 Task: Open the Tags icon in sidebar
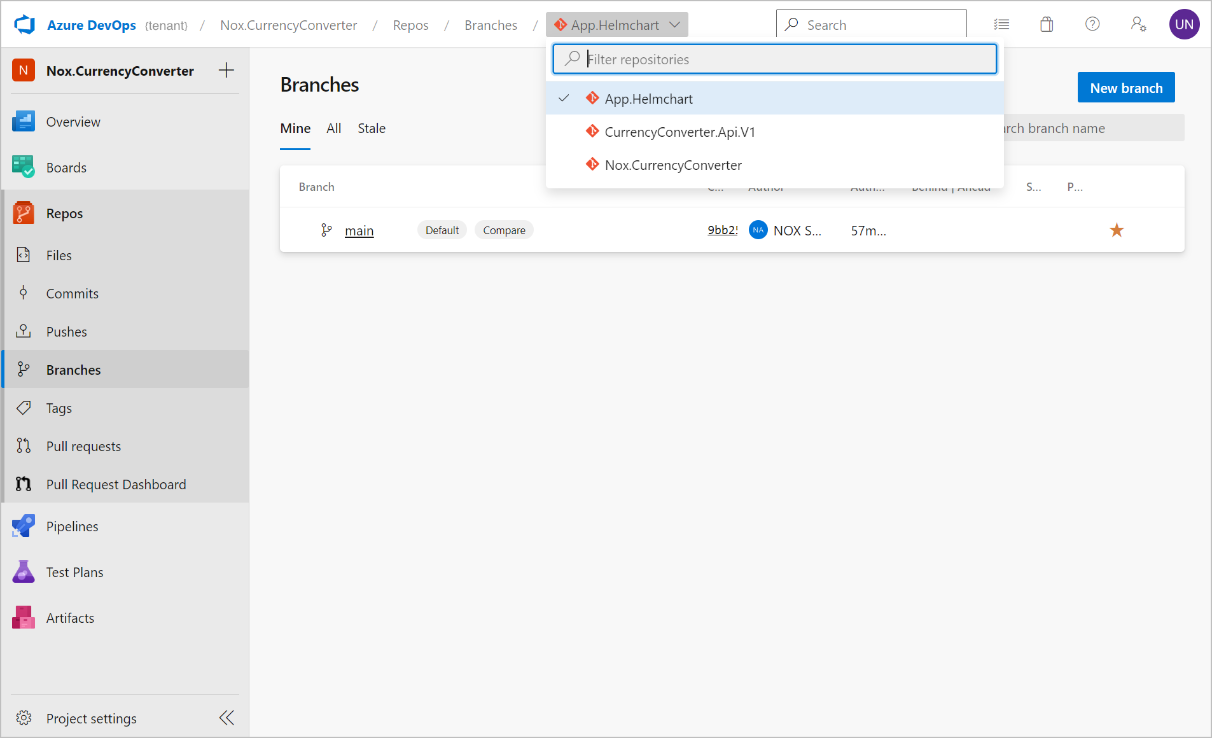24,408
